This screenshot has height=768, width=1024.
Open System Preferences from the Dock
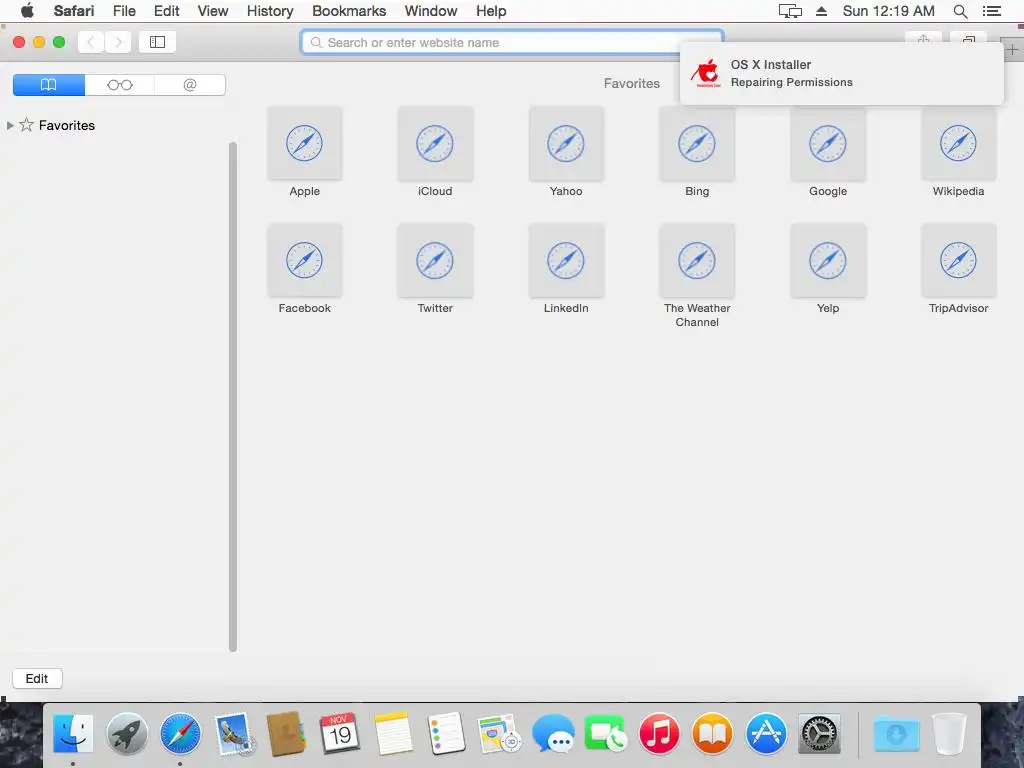[x=819, y=733]
